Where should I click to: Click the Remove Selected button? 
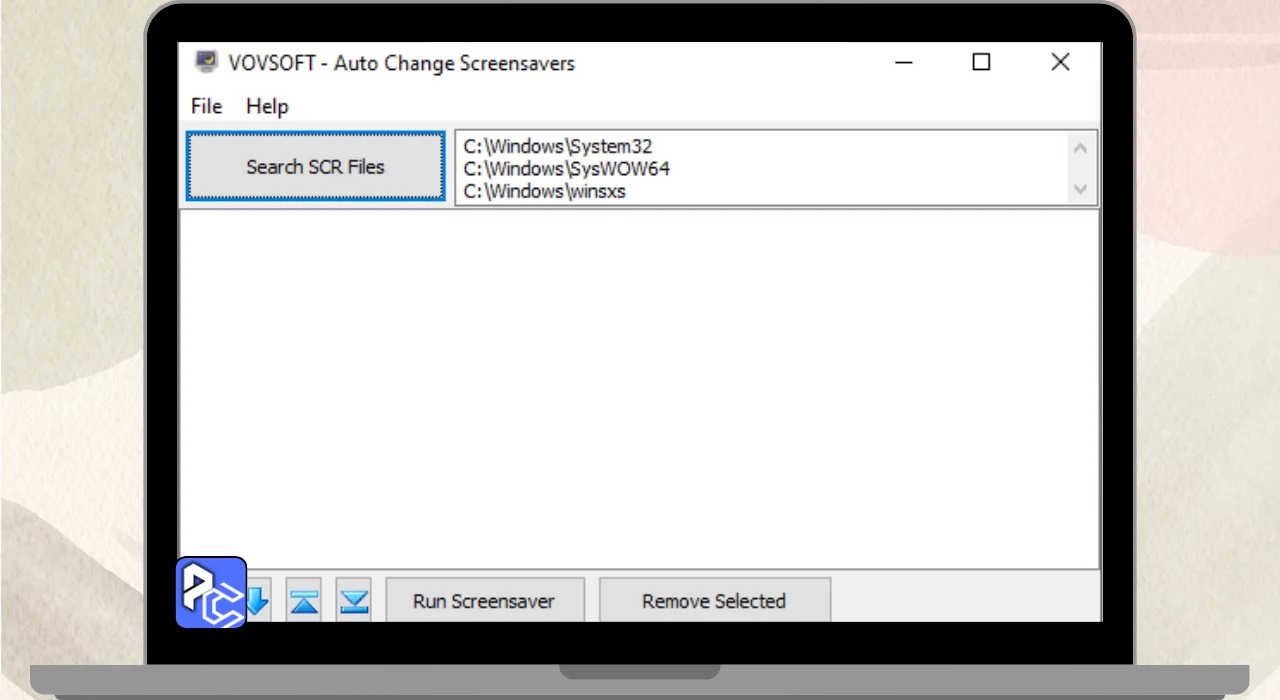[714, 601]
